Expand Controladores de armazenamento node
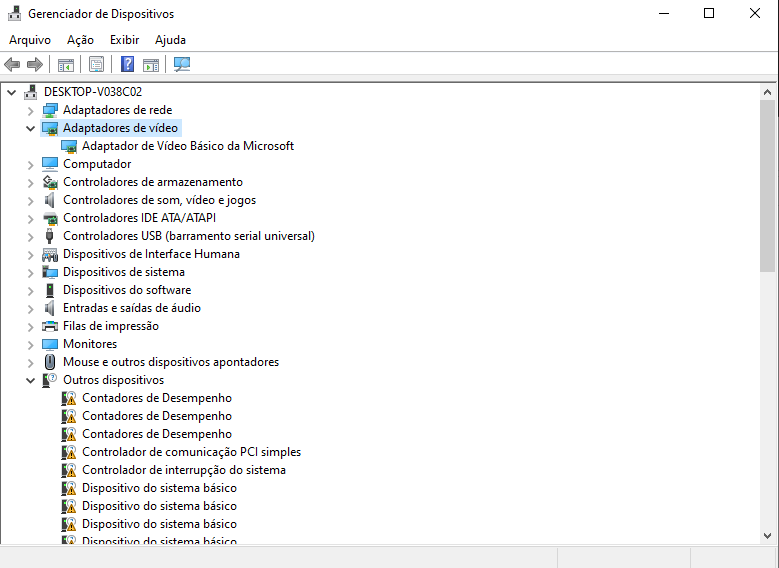Screen dimensions: 779x568 coord(31,182)
